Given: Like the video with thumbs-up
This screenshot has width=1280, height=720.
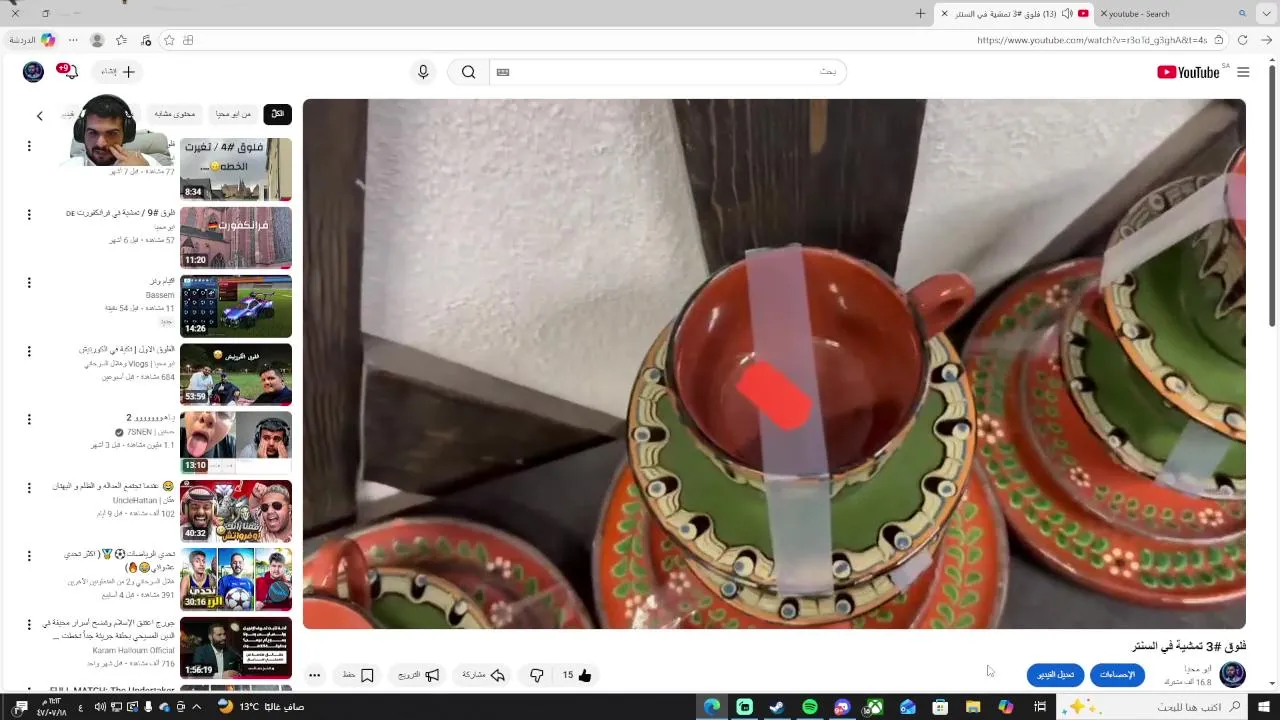Looking at the screenshot, I should [x=577, y=675].
